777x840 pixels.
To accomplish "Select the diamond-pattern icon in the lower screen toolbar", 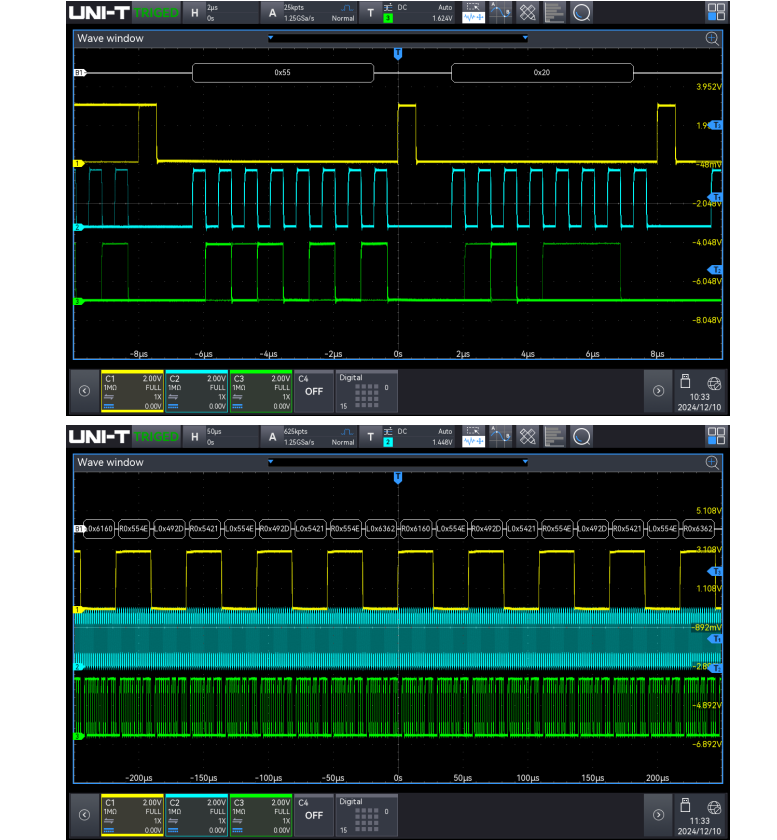I will tap(527, 436).
